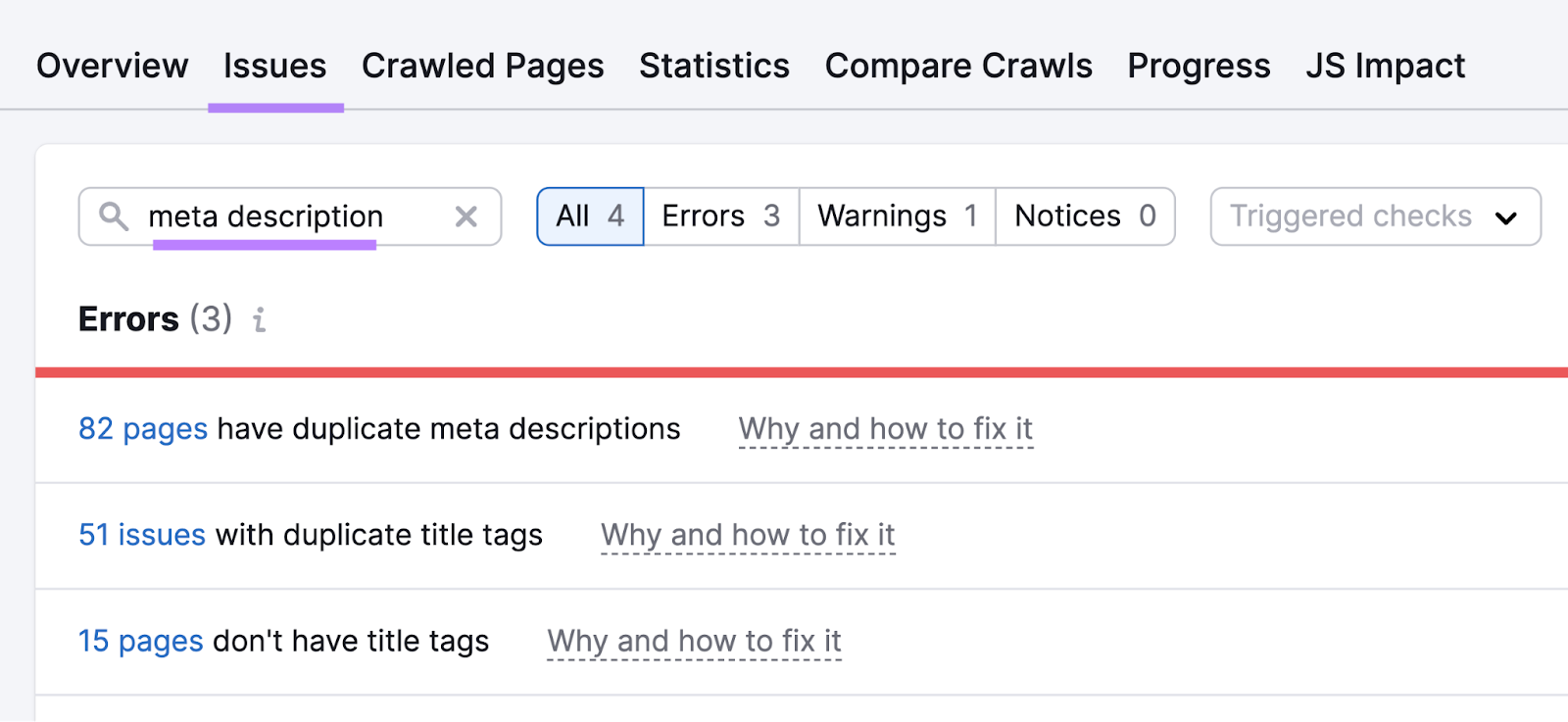This screenshot has height=722, width=1568.
Task: Click the info icon beside Errors (3)
Action: [259, 320]
